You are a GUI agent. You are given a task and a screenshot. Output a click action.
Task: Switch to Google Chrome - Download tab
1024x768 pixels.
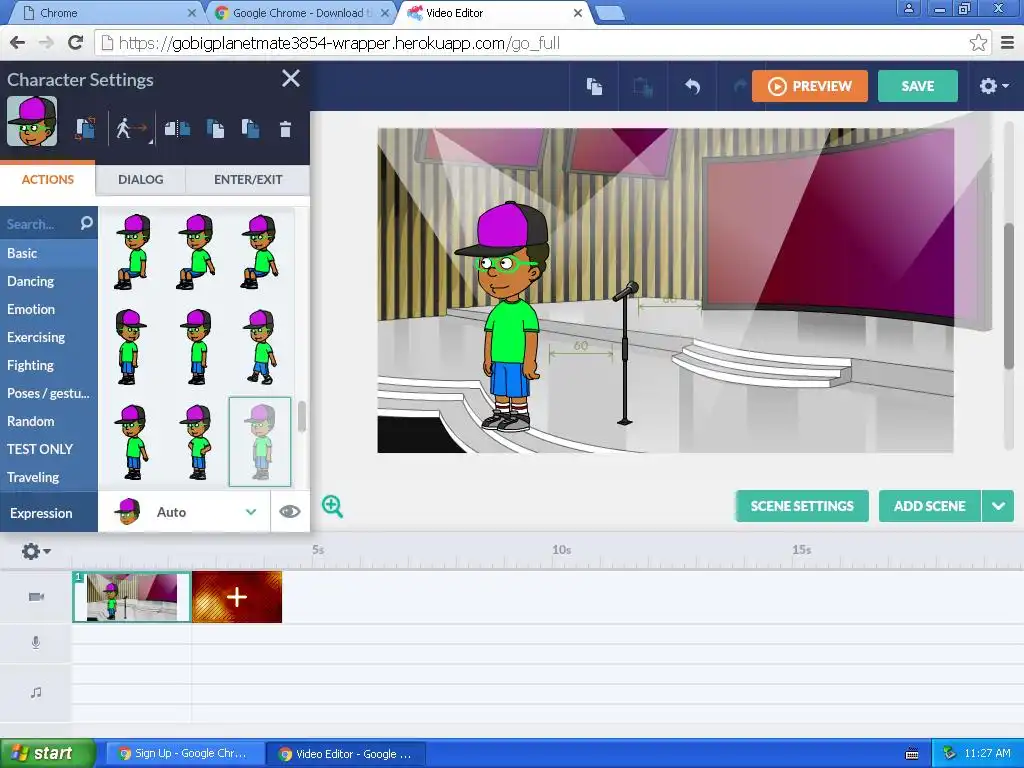tap(302, 12)
